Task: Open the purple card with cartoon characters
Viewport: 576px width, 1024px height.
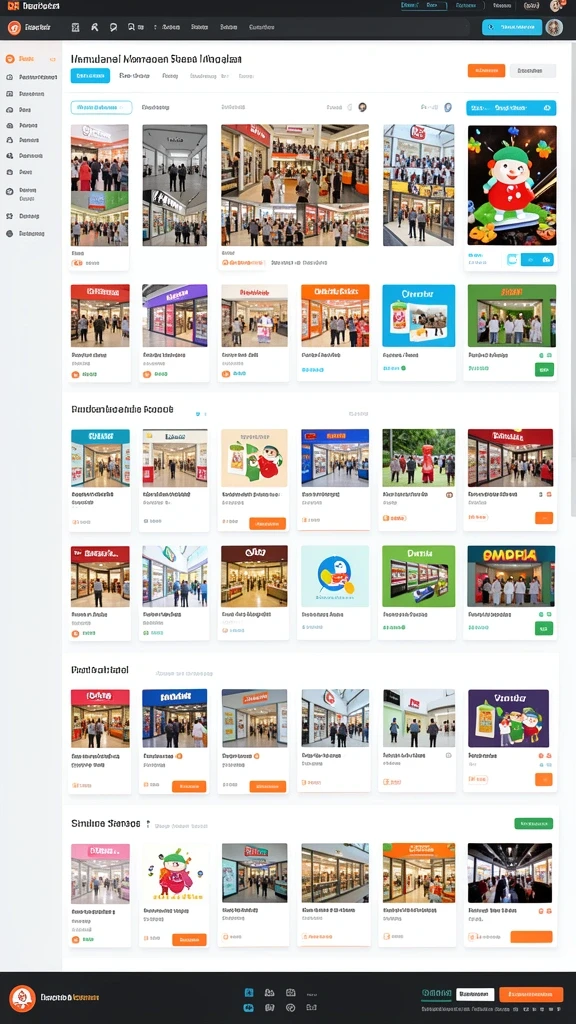Action: click(x=509, y=718)
